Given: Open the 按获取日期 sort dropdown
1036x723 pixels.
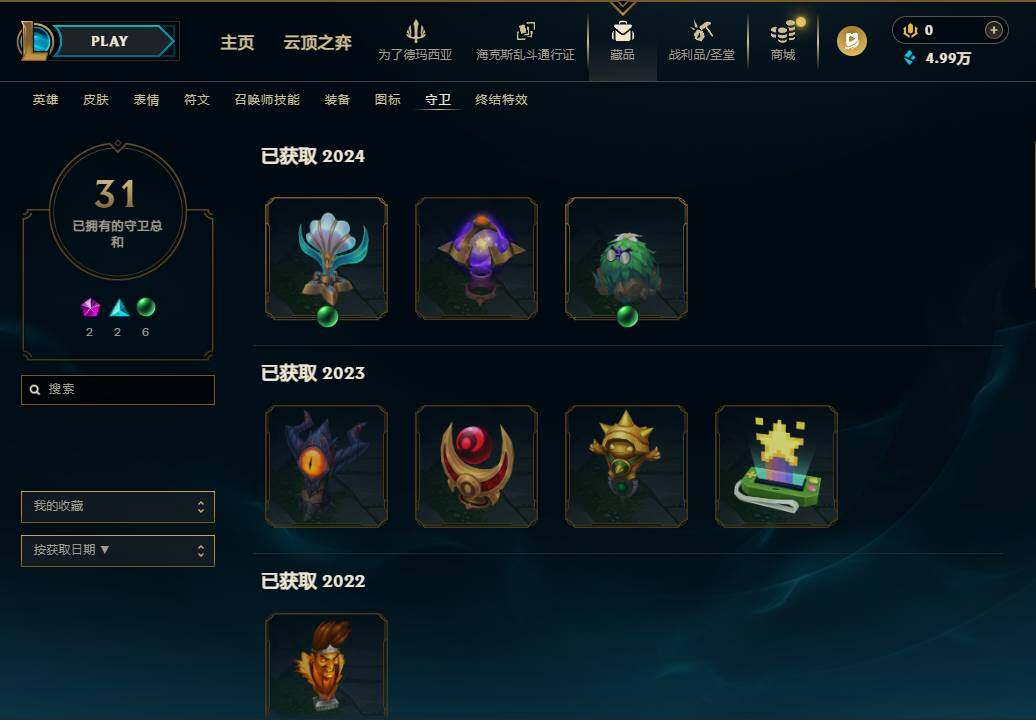Looking at the screenshot, I should 118,551.
